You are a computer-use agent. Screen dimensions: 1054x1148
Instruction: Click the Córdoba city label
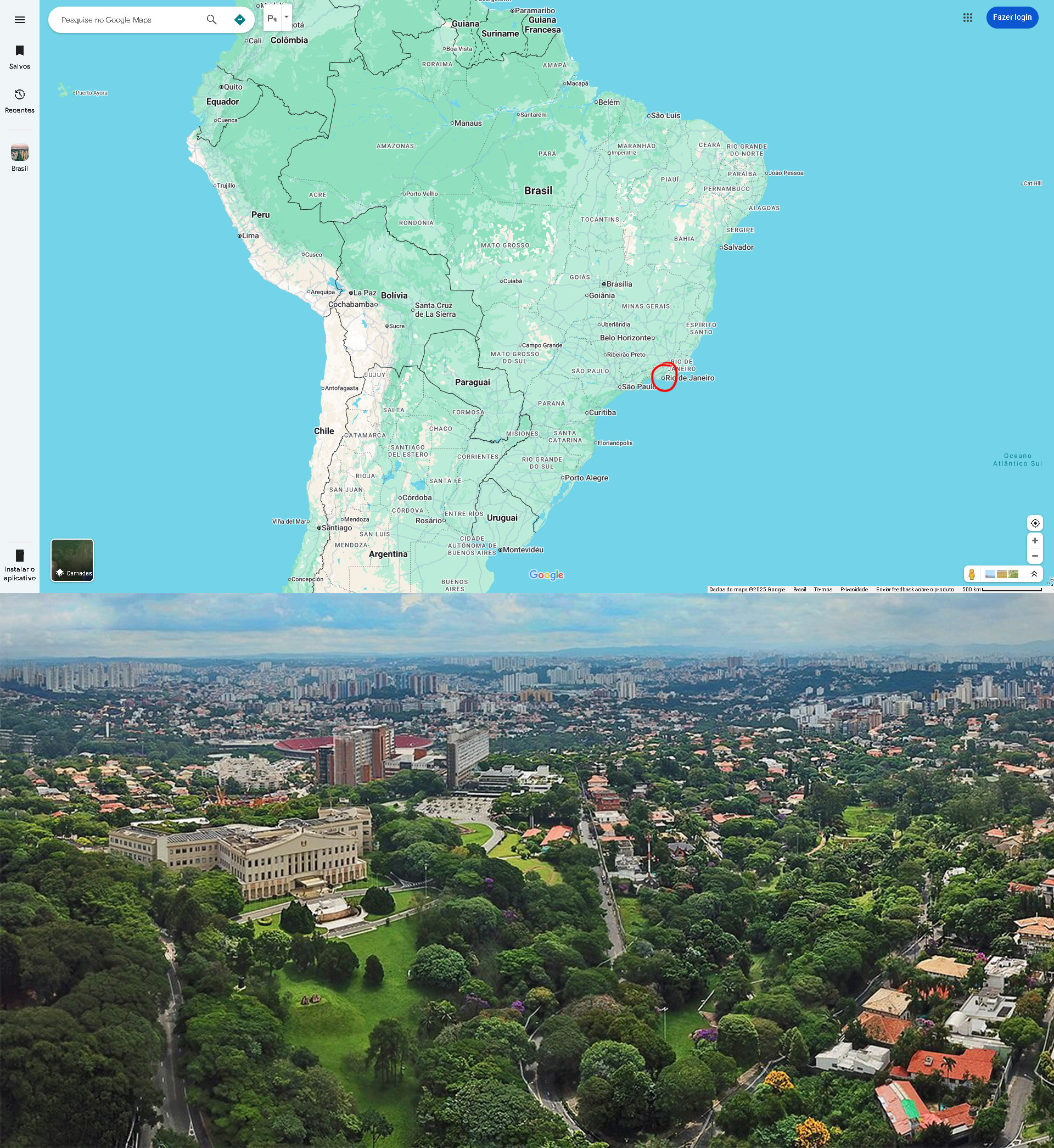pos(417,498)
